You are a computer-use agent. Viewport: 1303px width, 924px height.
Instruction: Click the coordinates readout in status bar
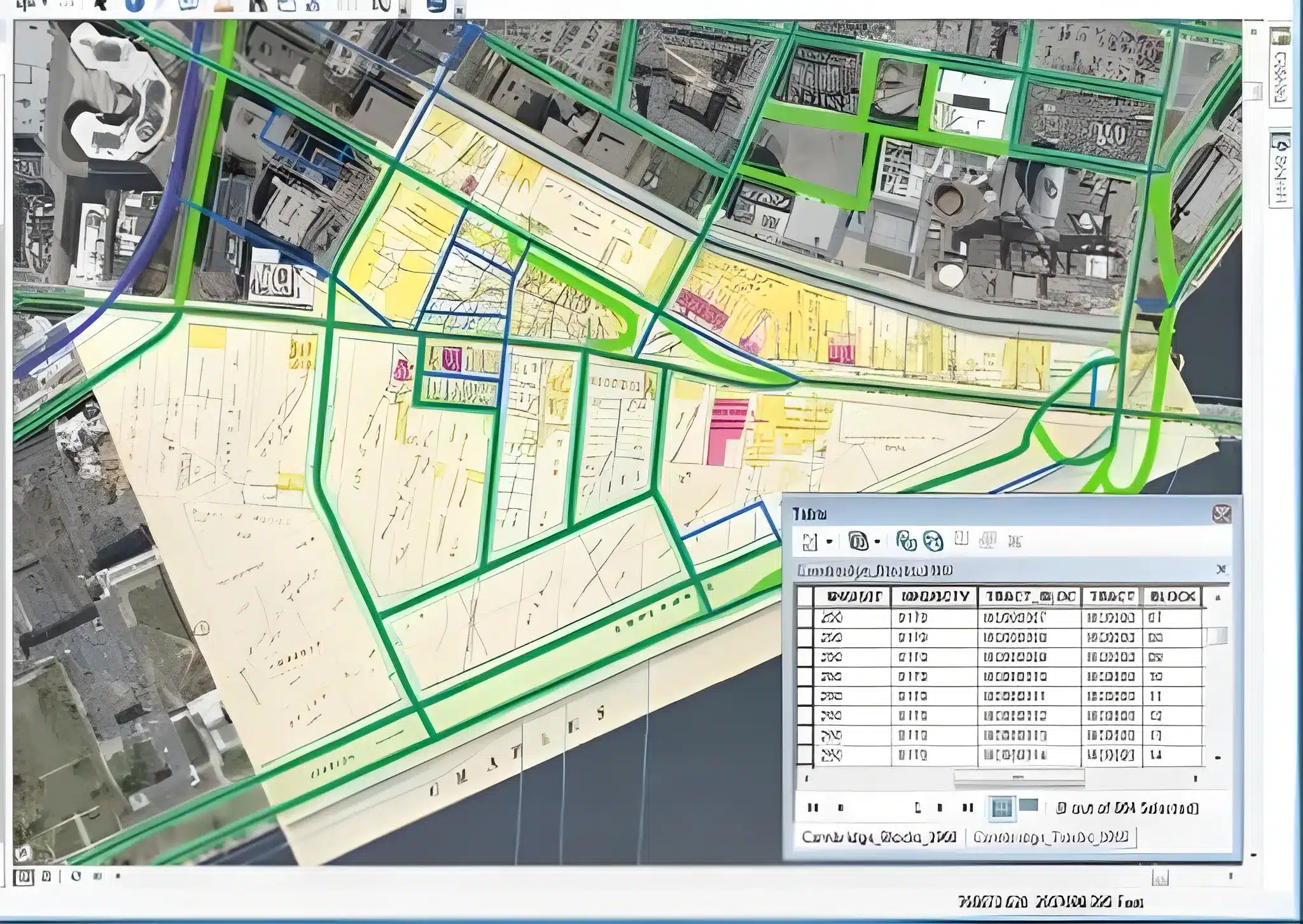[x=1050, y=901]
